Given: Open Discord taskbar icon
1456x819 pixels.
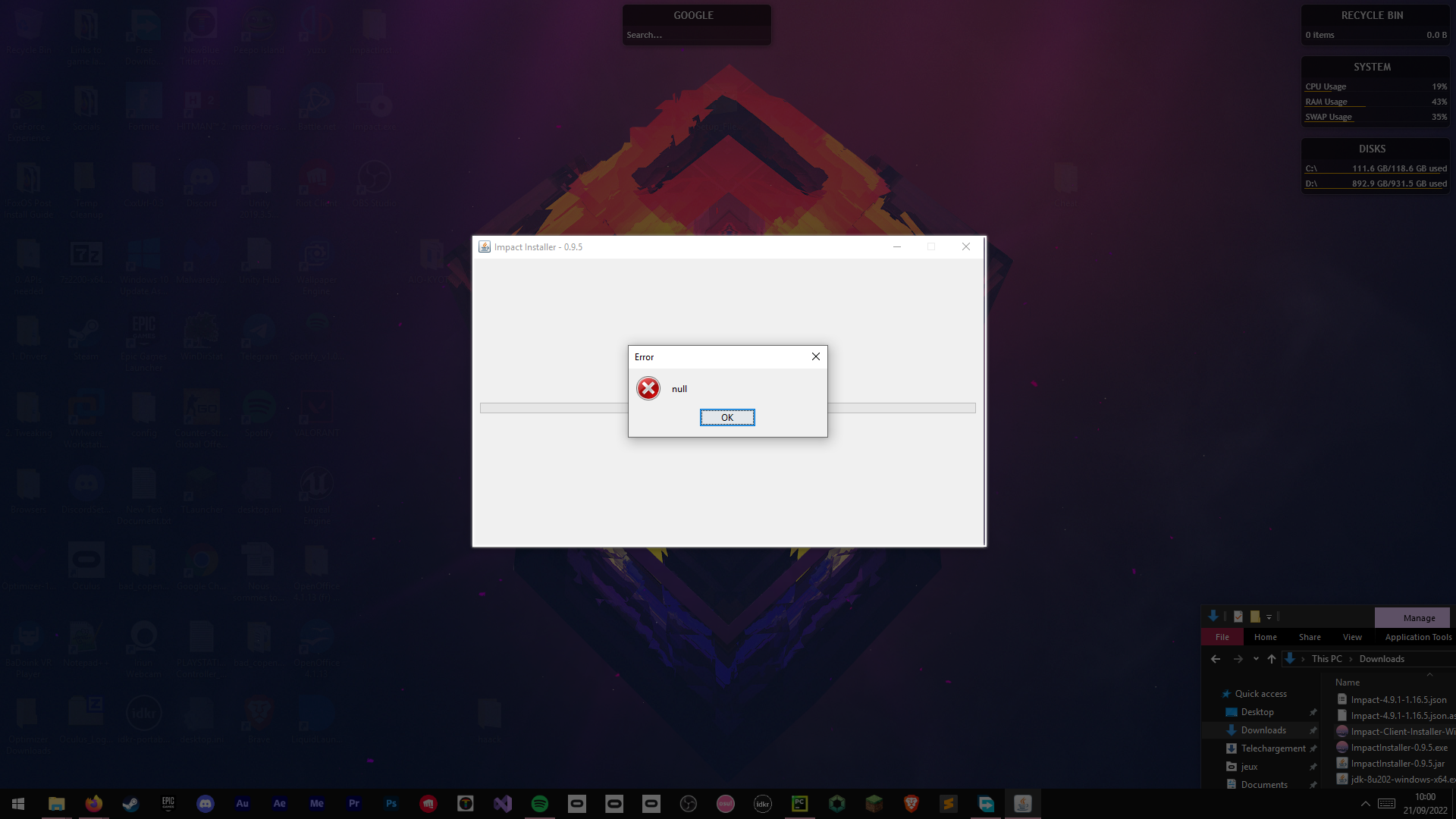Looking at the screenshot, I should pos(205,804).
